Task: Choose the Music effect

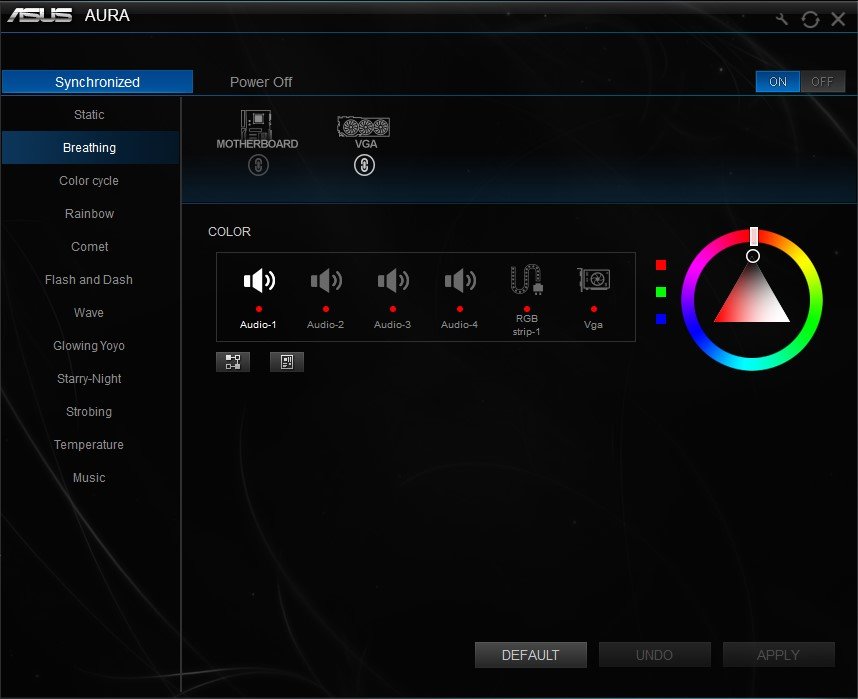Action: [89, 477]
